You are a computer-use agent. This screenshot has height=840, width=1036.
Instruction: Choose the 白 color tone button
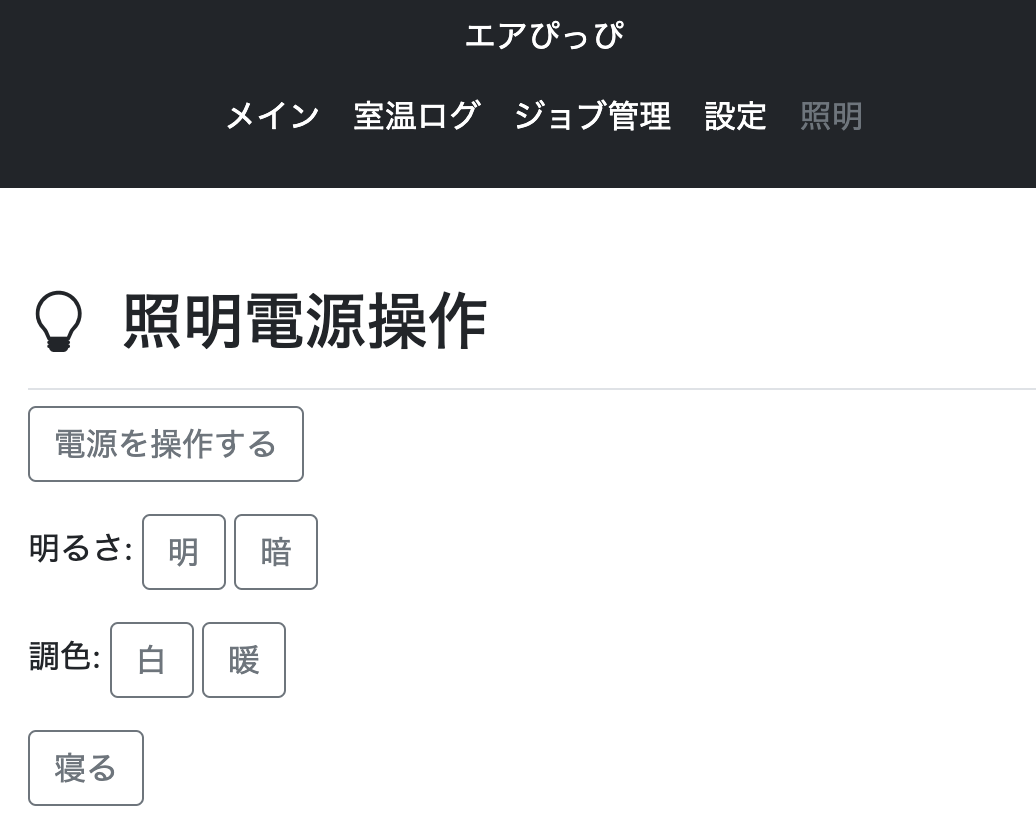click(x=152, y=660)
